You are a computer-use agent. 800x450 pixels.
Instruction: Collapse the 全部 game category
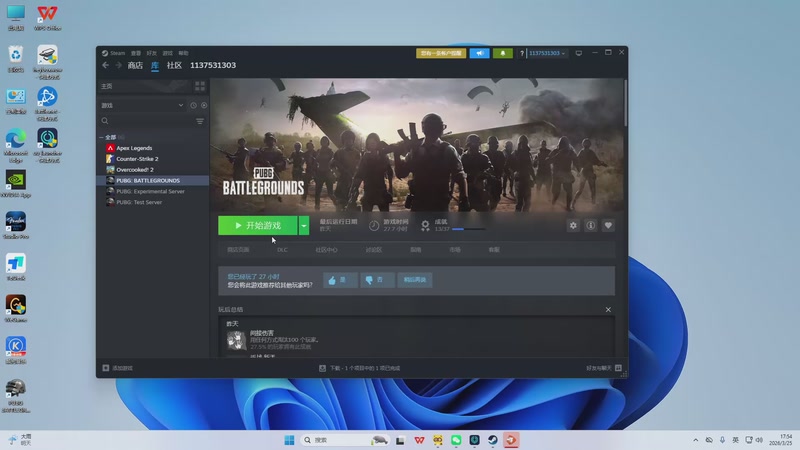point(102,137)
